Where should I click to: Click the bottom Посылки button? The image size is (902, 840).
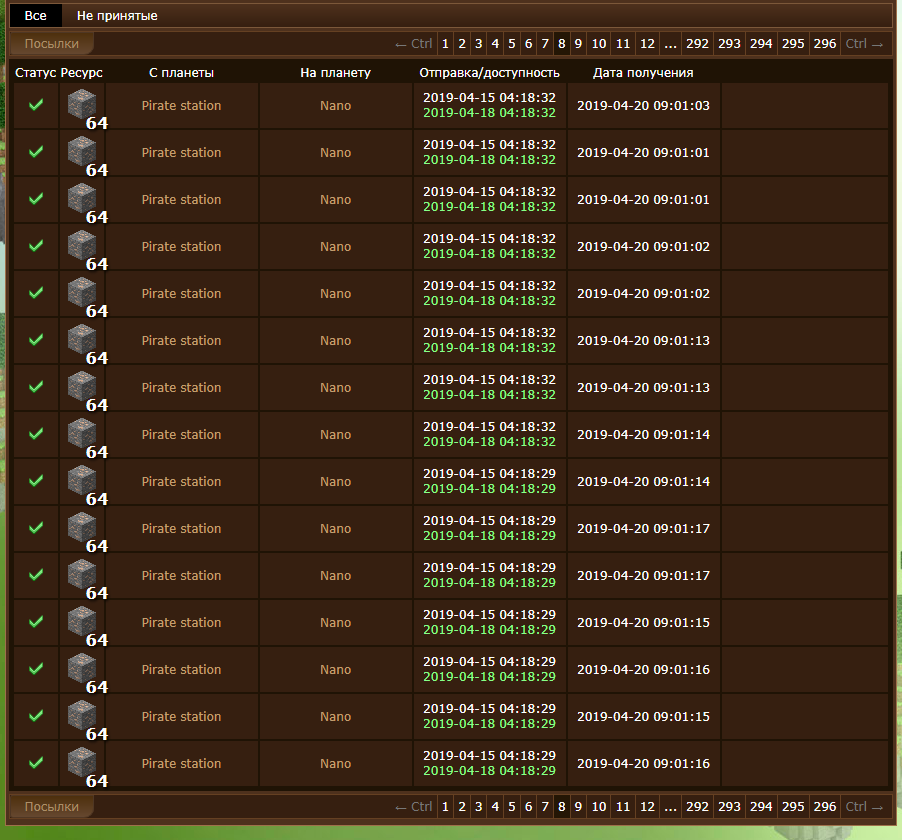[x=52, y=807]
